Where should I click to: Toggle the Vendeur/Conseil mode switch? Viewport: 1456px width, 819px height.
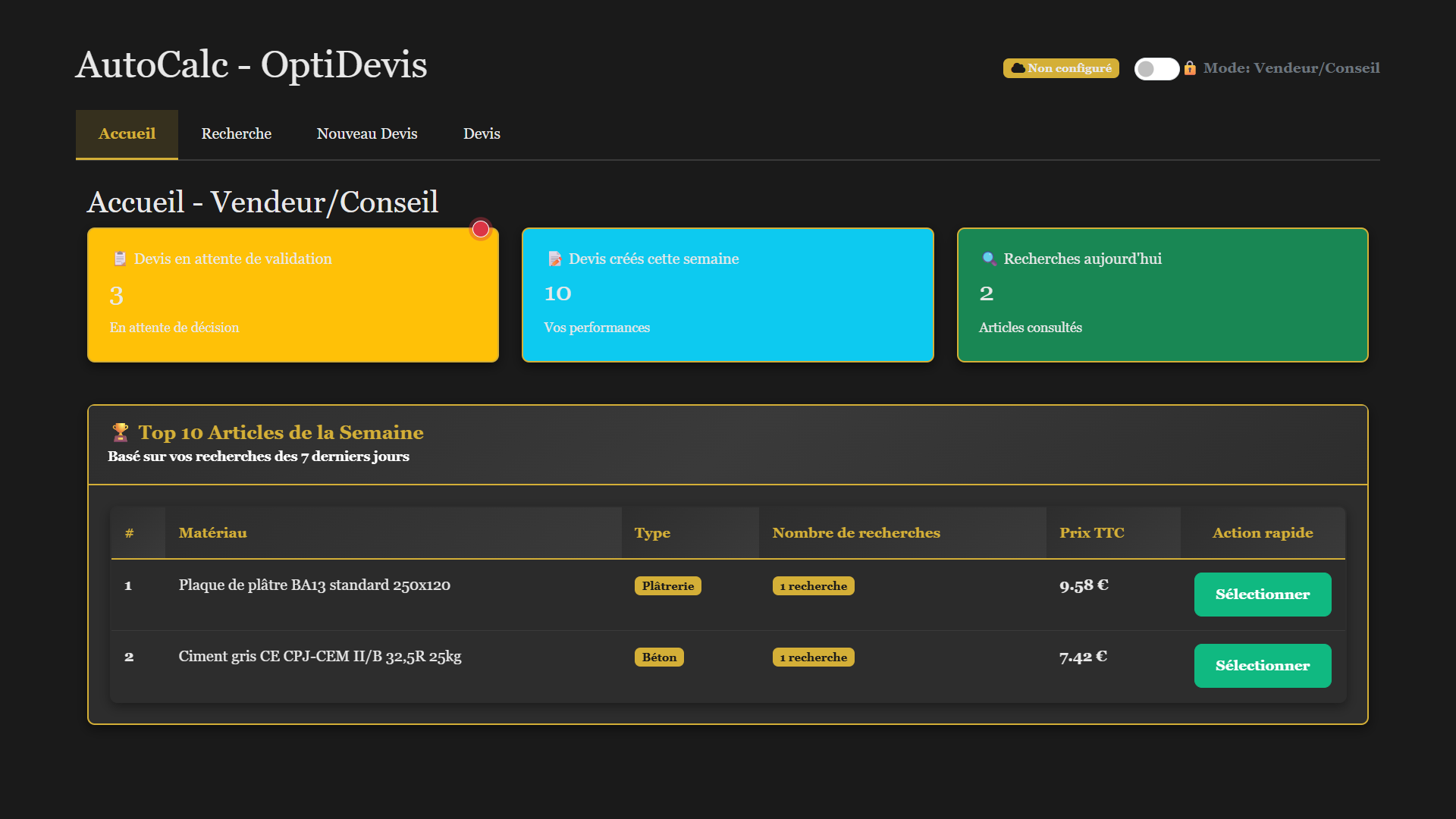click(x=1156, y=68)
